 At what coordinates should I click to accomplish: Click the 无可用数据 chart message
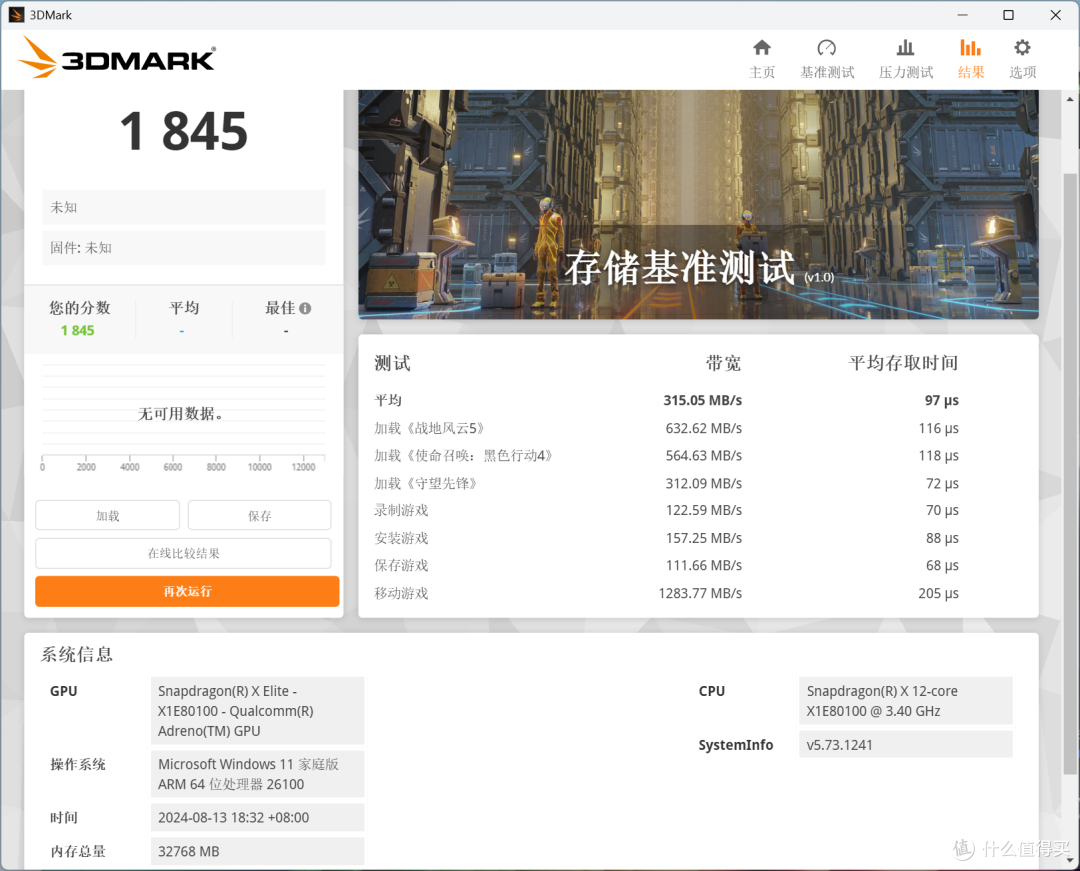[180, 414]
